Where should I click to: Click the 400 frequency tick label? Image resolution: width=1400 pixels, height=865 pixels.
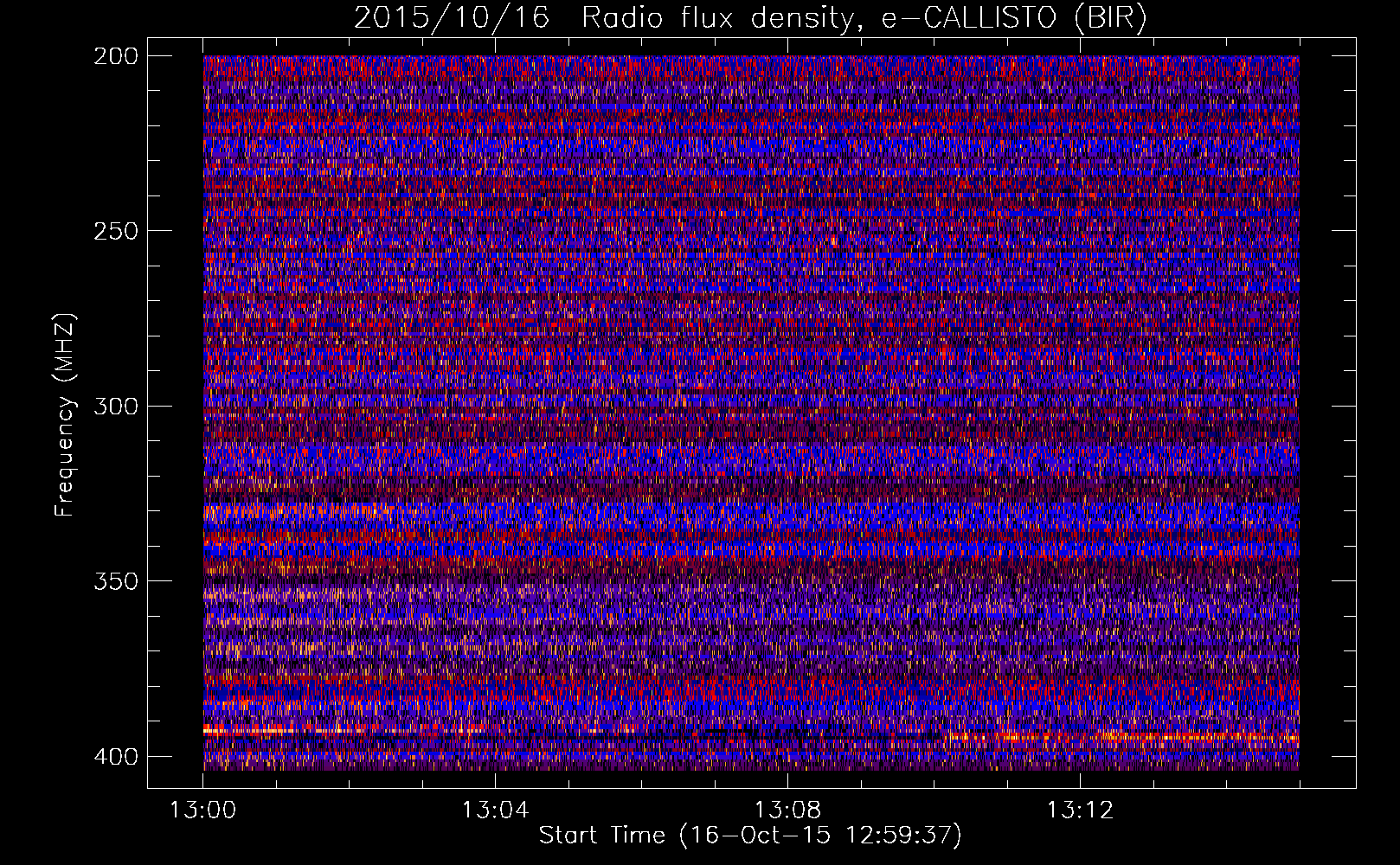(x=115, y=756)
